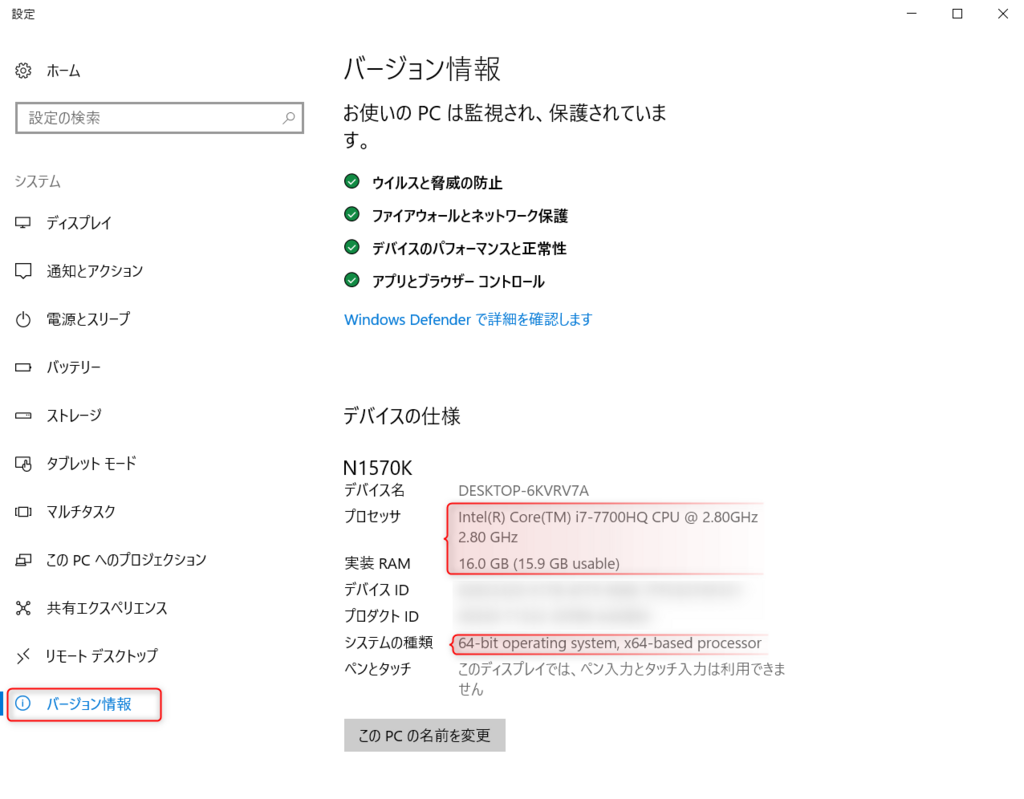Open Windows Defender で詳細を確認します link
This screenshot has height=799, width=1024.
pyautogui.click(x=468, y=319)
